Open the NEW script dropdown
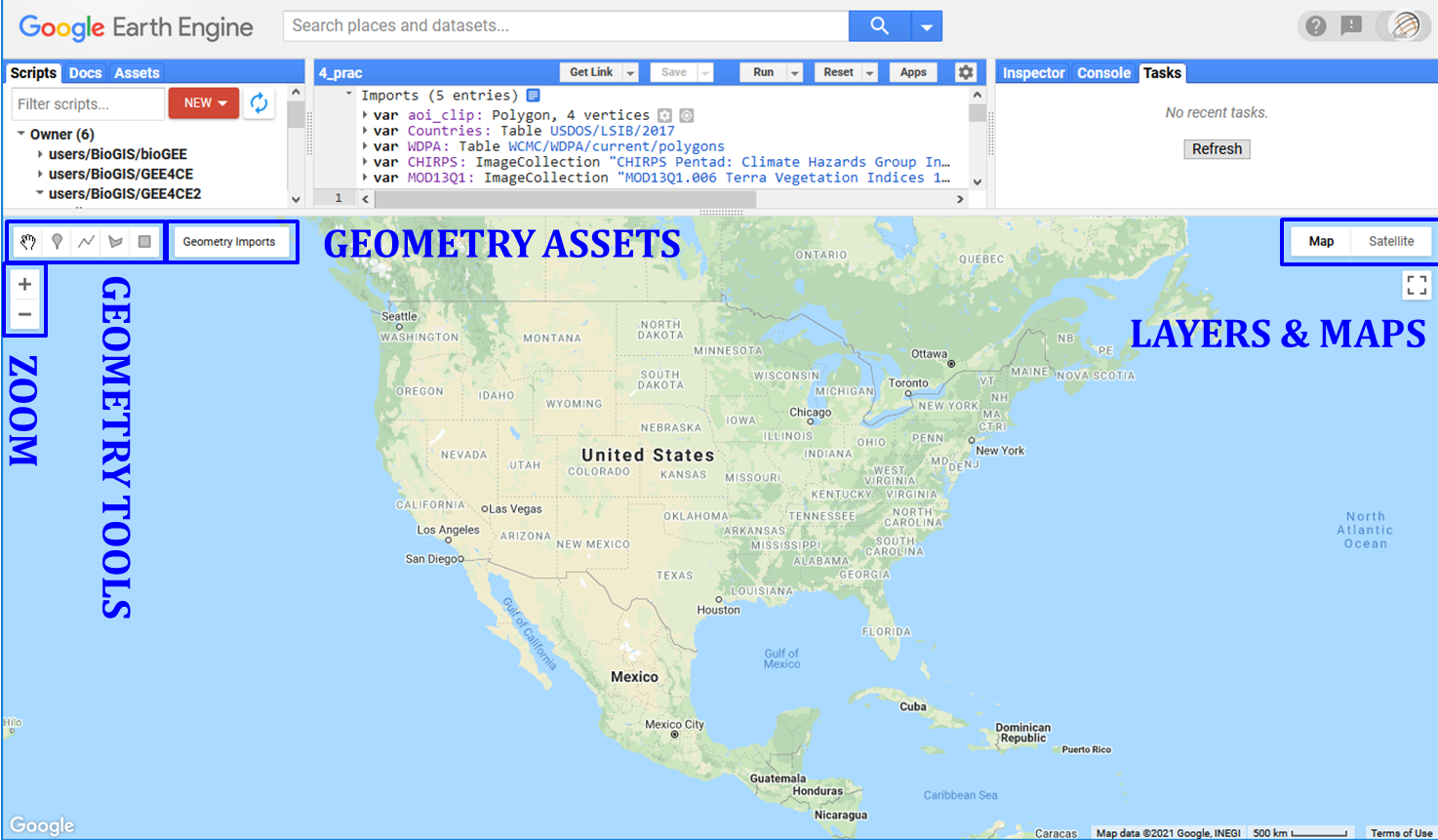 click(x=204, y=103)
